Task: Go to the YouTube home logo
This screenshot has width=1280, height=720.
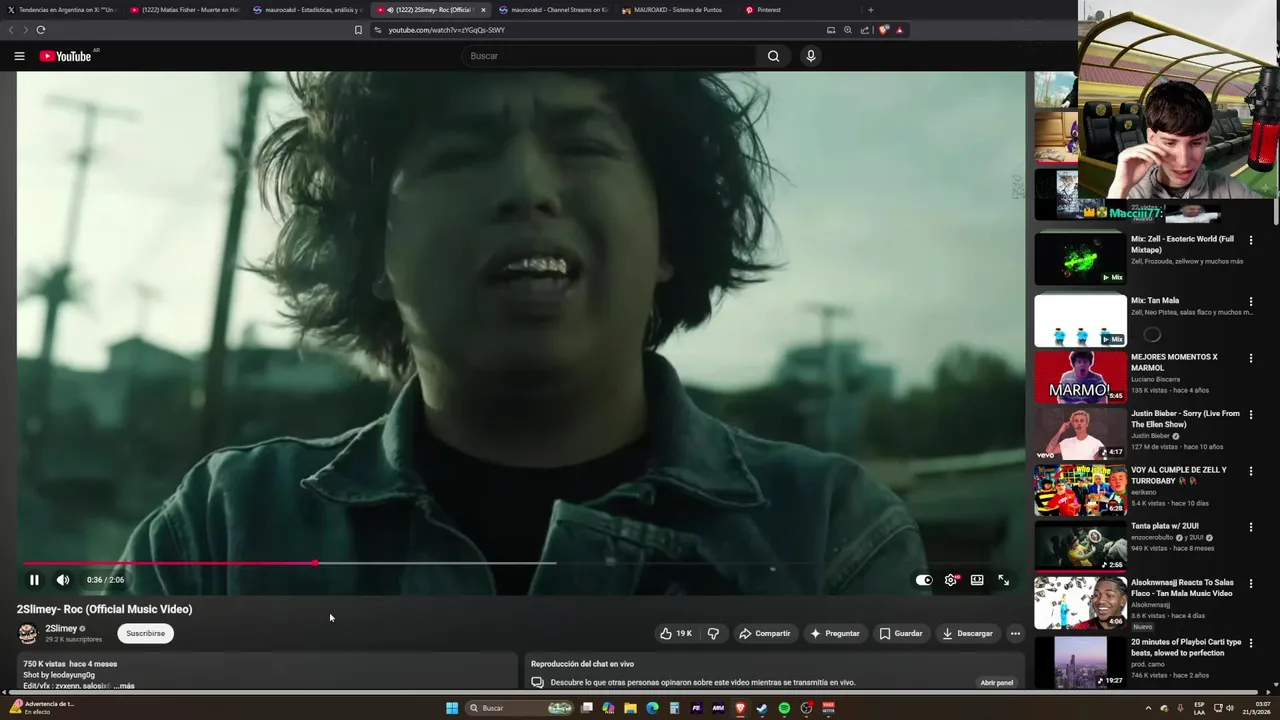Action: 65,56
